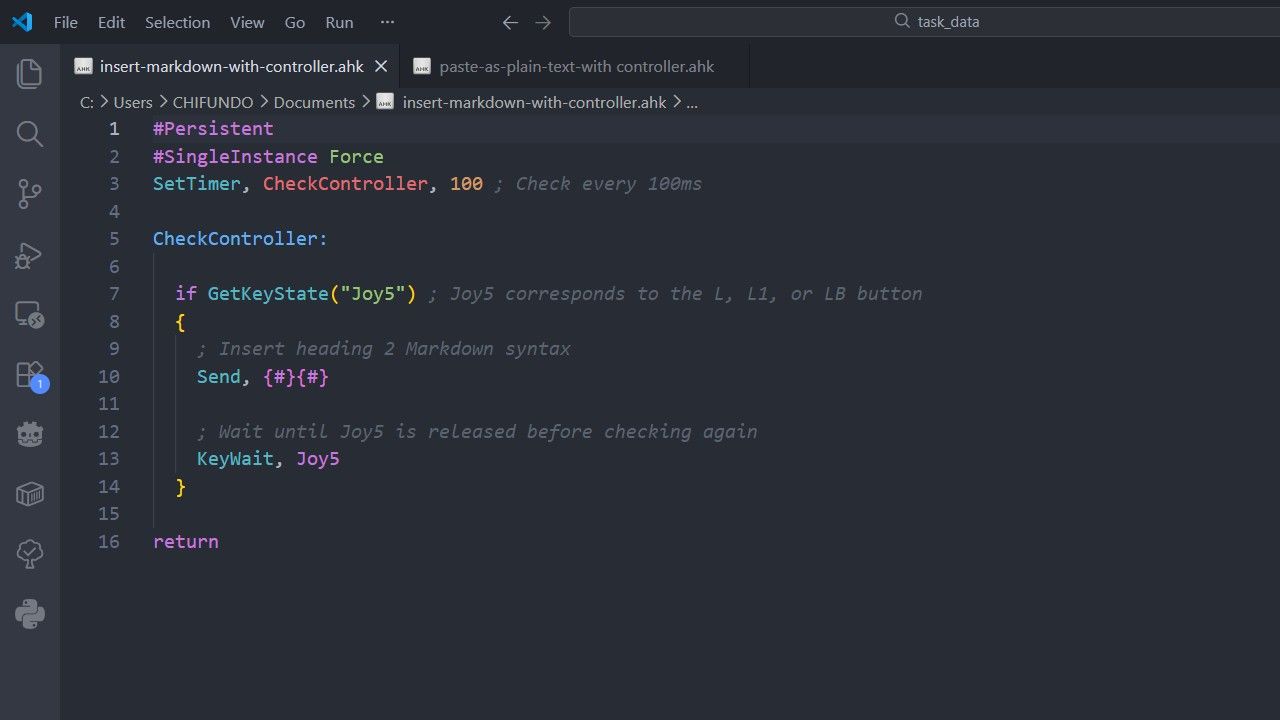Open the Explorer view in the activity bar
Image resolution: width=1280 pixels, height=720 pixels.
[30, 74]
